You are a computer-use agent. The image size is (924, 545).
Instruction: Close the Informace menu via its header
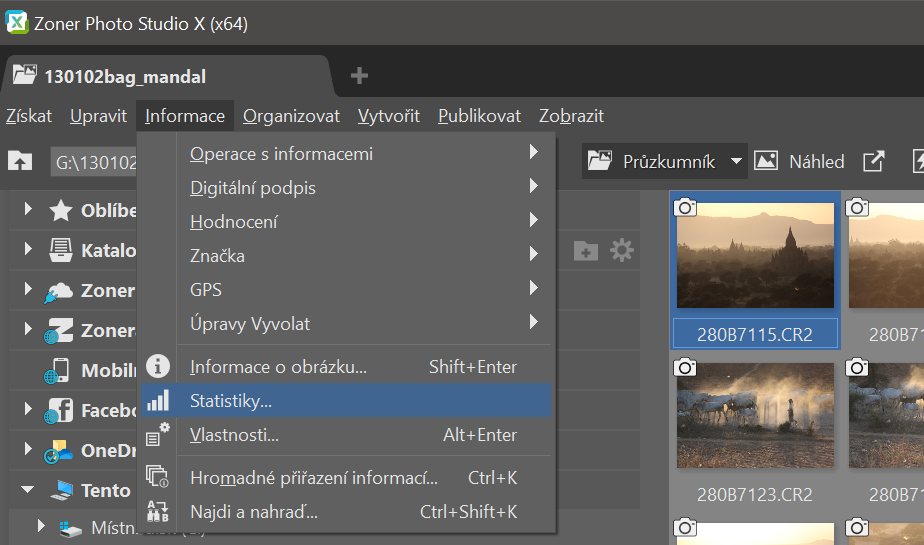pyautogui.click(x=184, y=116)
